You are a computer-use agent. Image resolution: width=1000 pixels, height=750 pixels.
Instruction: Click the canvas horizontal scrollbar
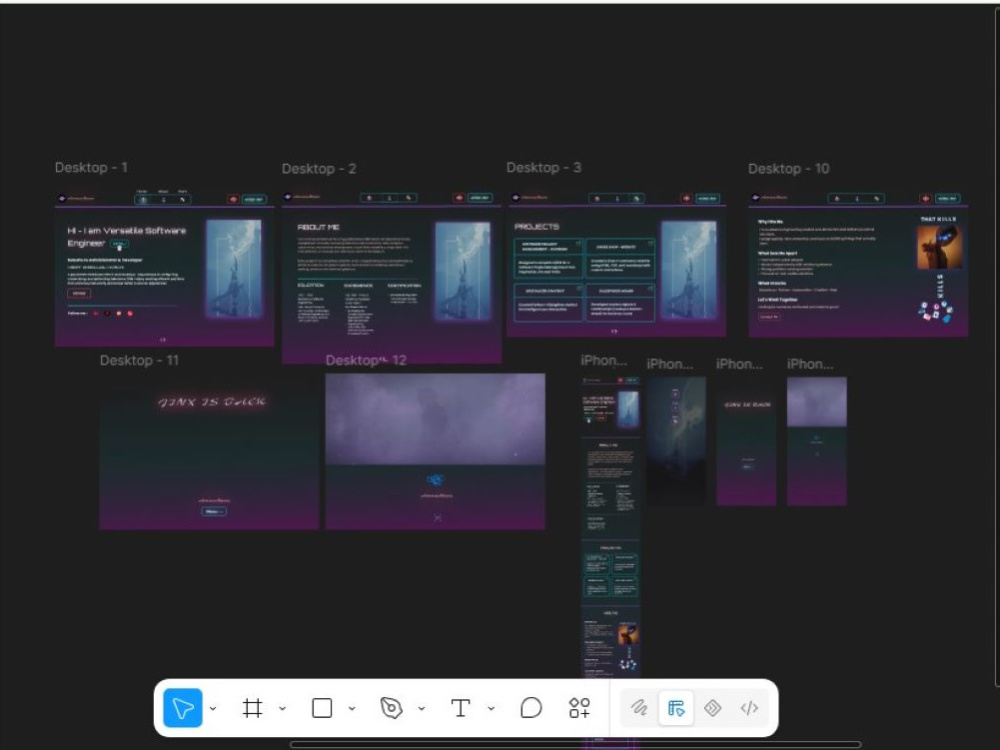(x=575, y=744)
